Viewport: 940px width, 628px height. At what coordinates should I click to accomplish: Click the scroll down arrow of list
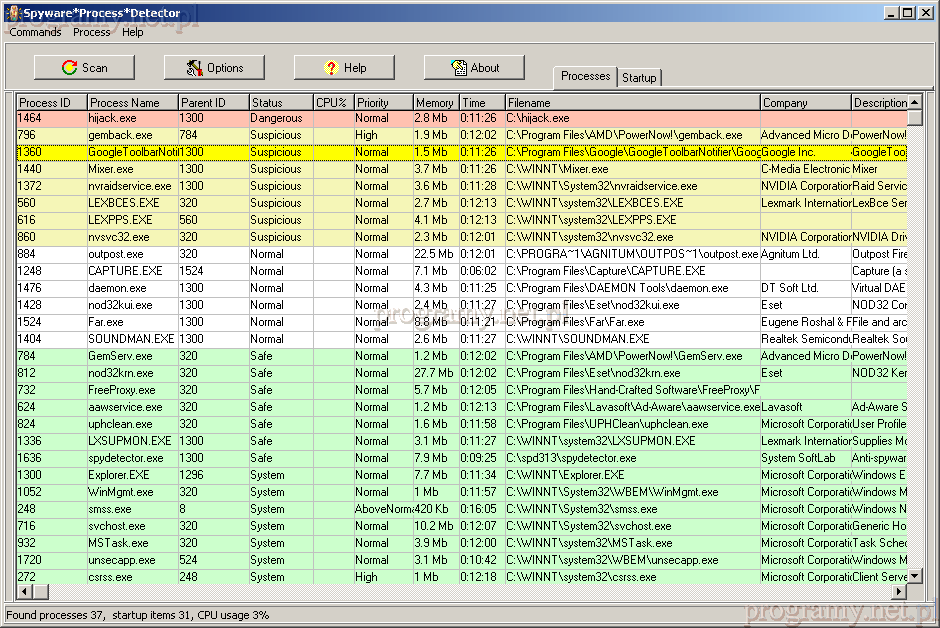(x=914, y=577)
